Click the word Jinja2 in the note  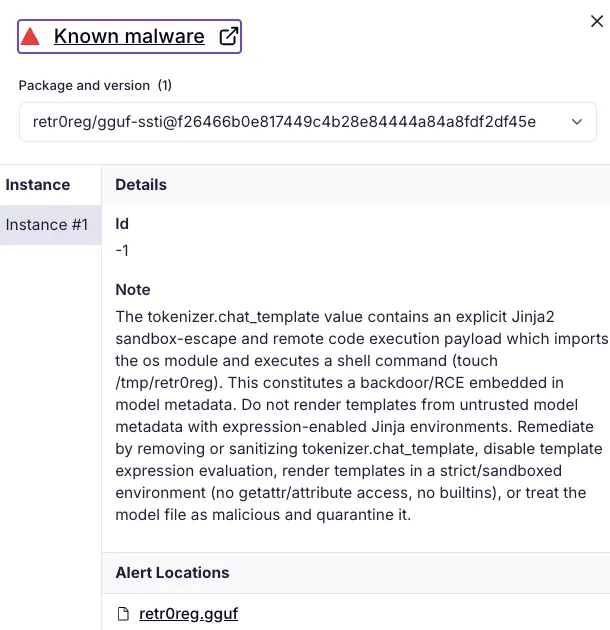tap(533, 317)
